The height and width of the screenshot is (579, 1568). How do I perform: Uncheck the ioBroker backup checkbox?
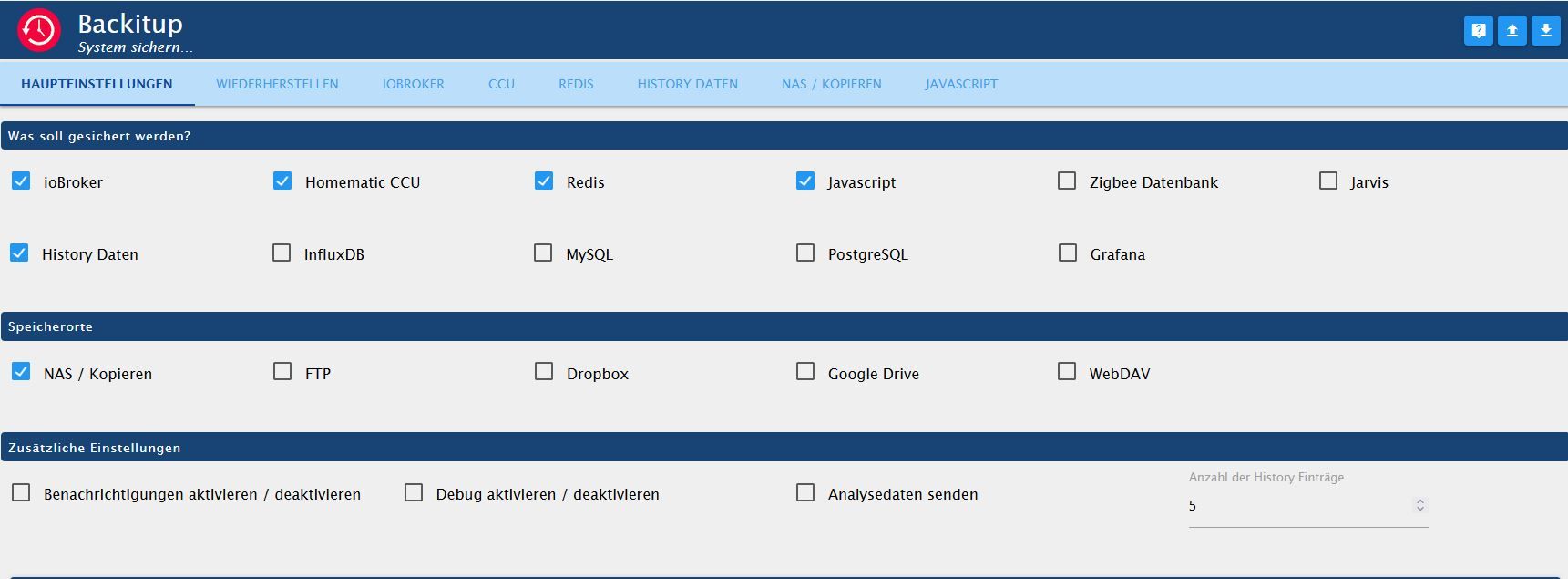[21, 181]
